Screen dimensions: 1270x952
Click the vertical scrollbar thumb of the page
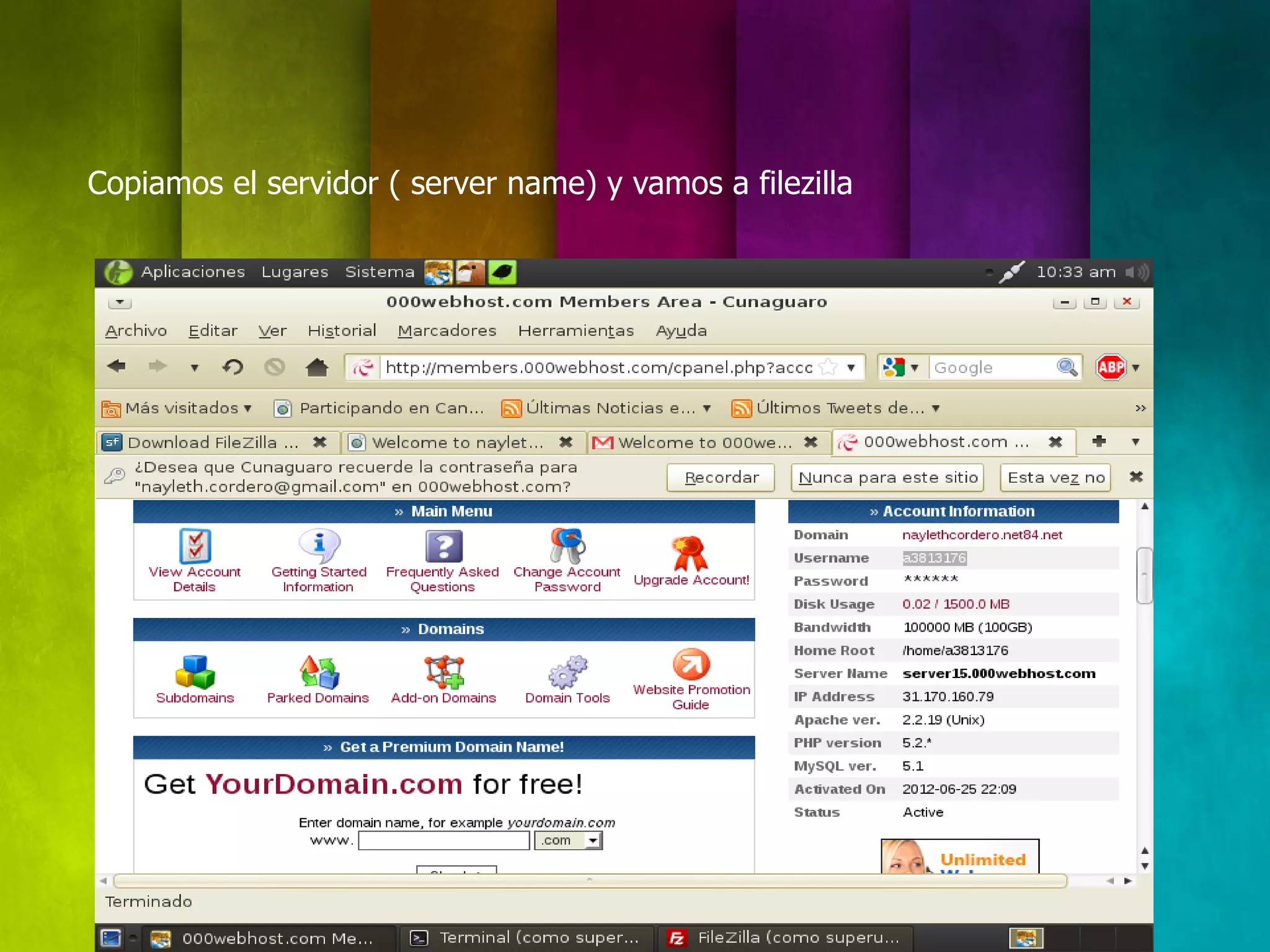(1144, 575)
